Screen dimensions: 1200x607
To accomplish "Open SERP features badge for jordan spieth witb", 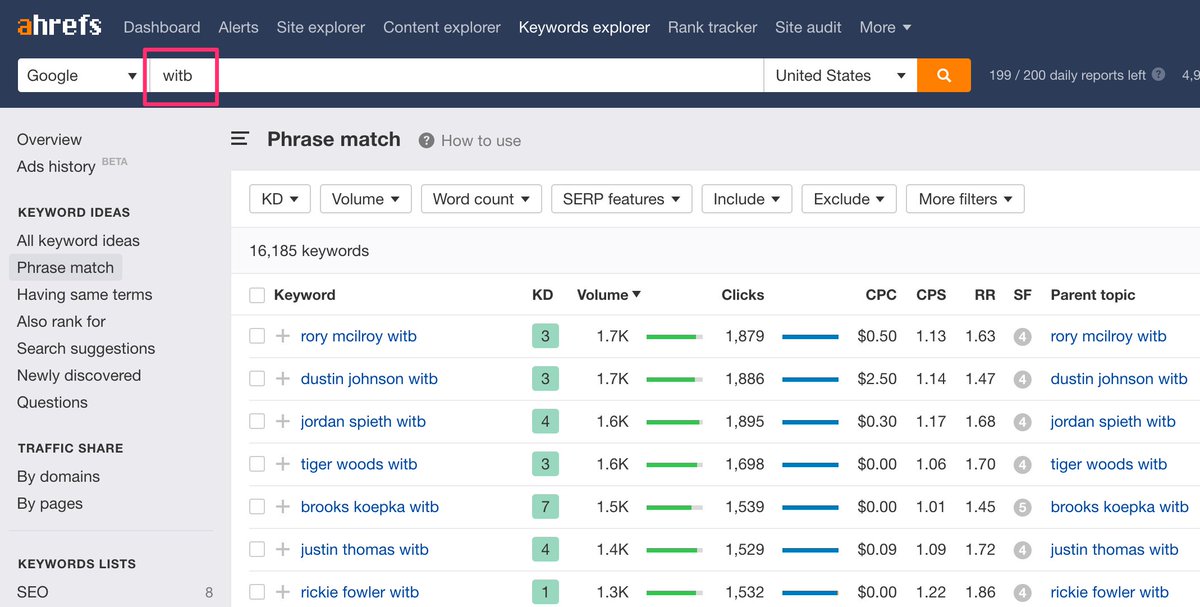I will coord(1022,422).
